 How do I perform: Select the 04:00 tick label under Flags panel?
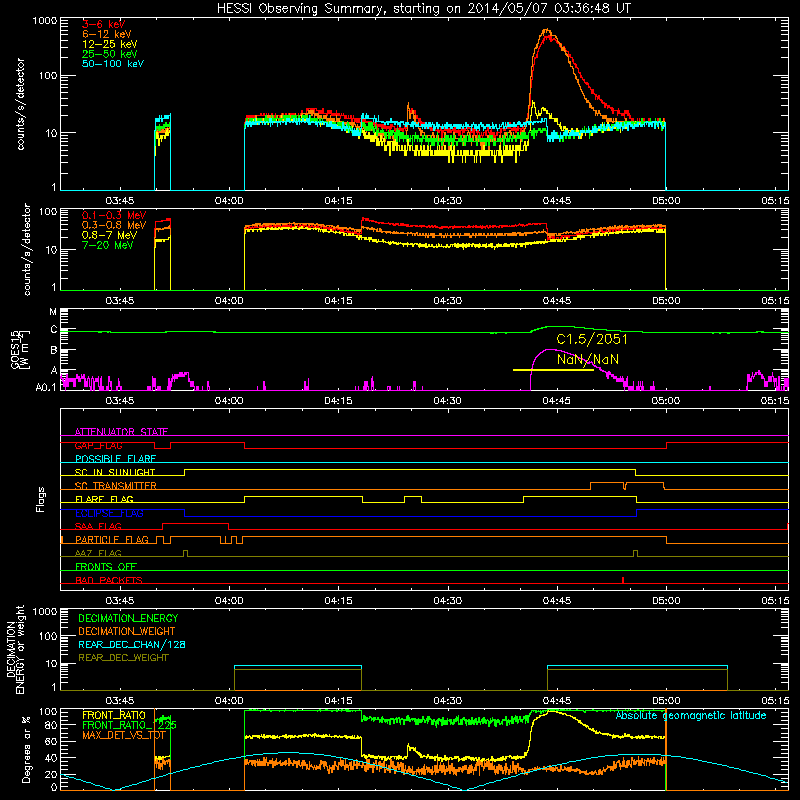(229, 601)
